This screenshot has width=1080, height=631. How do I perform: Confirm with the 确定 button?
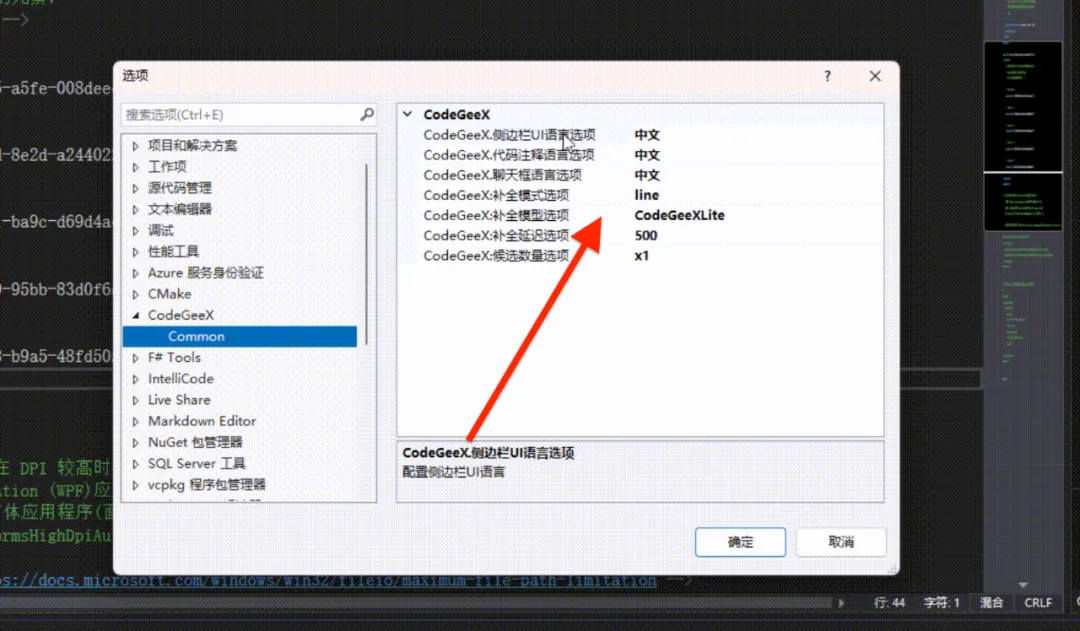[740, 542]
